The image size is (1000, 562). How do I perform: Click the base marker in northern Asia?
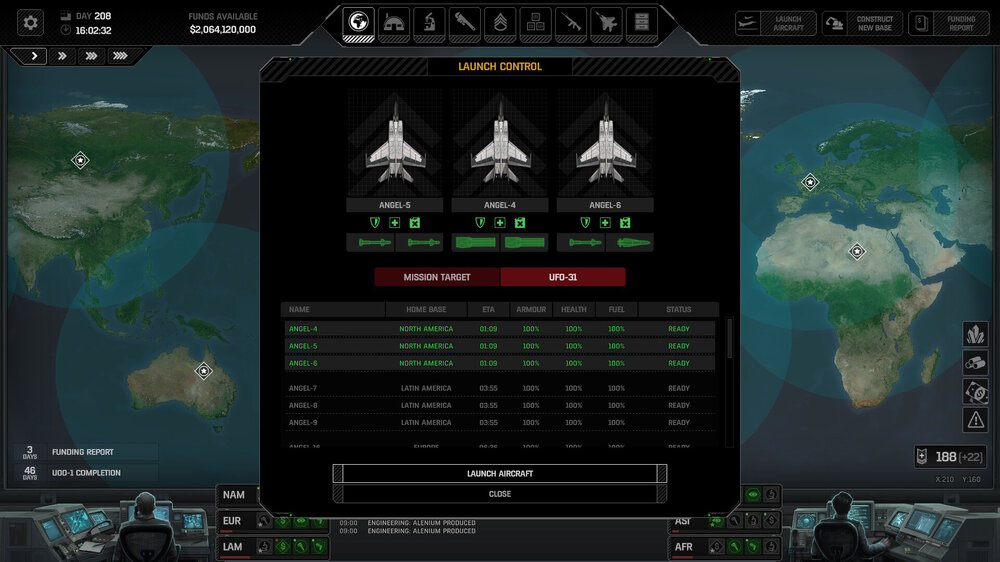tap(80, 160)
